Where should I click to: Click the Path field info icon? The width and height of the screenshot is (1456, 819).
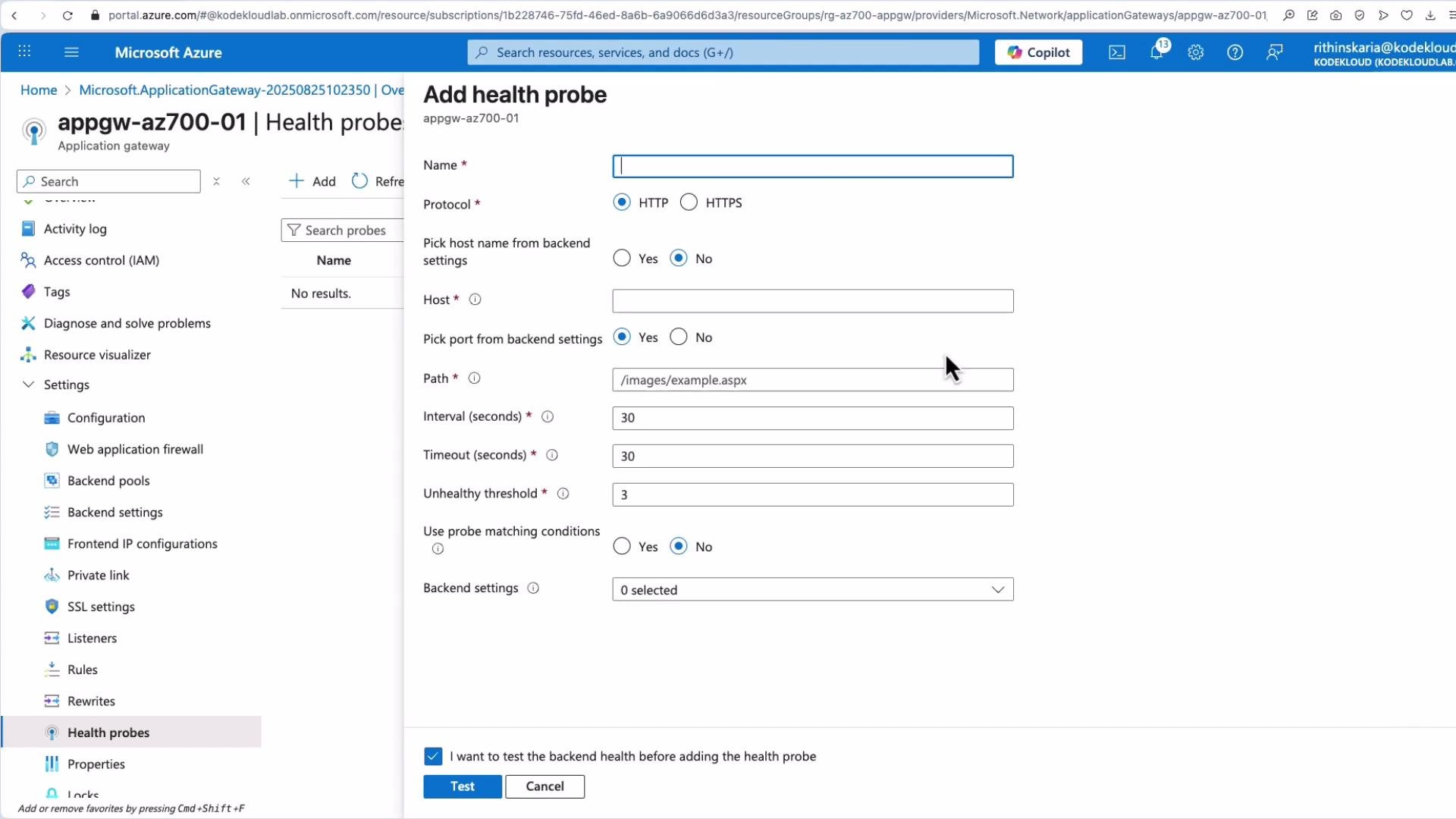(x=475, y=378)
